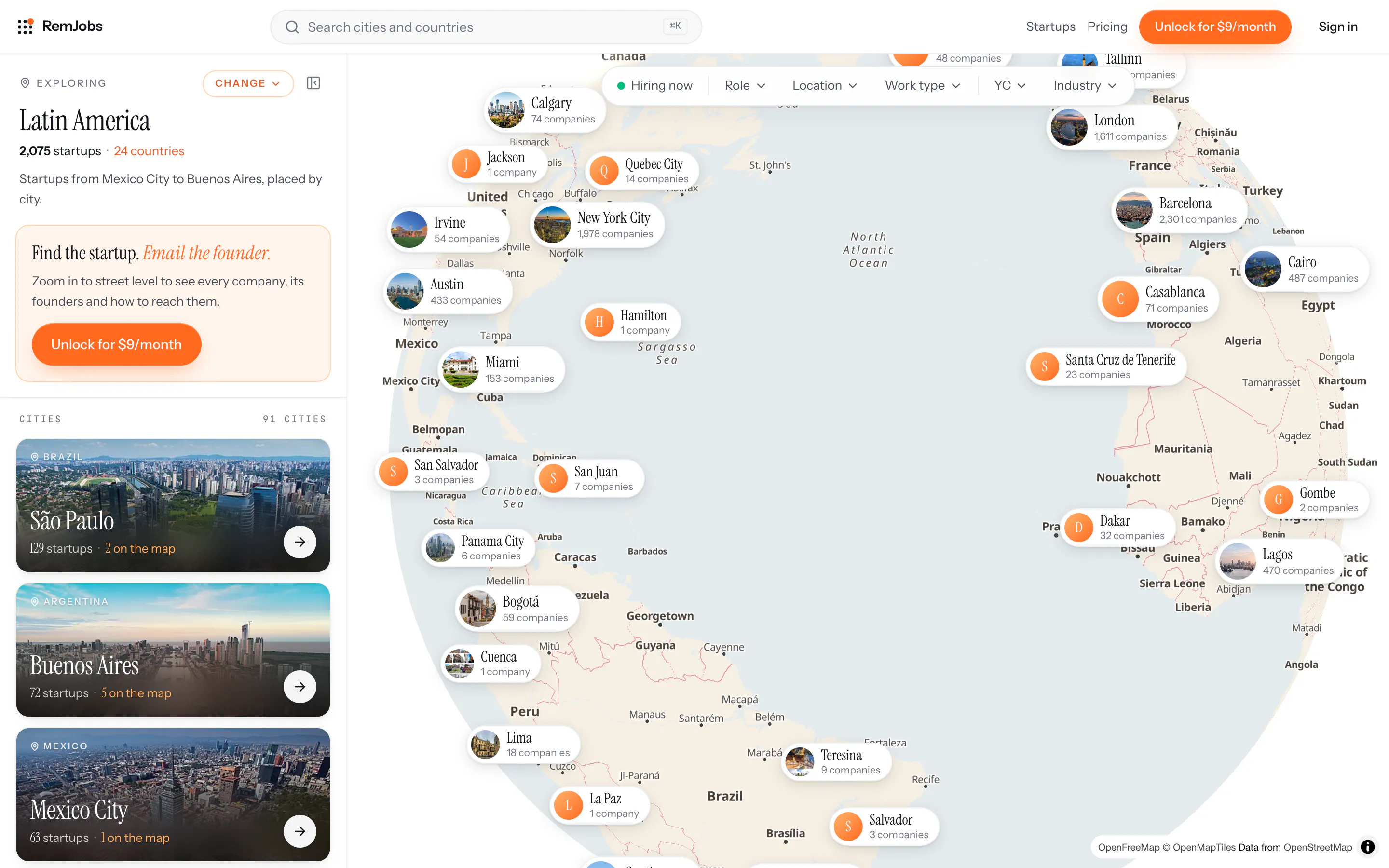Select the Bogotá map pin
The height and width of the screenshot is (868, 1389).
pos(517,609)
